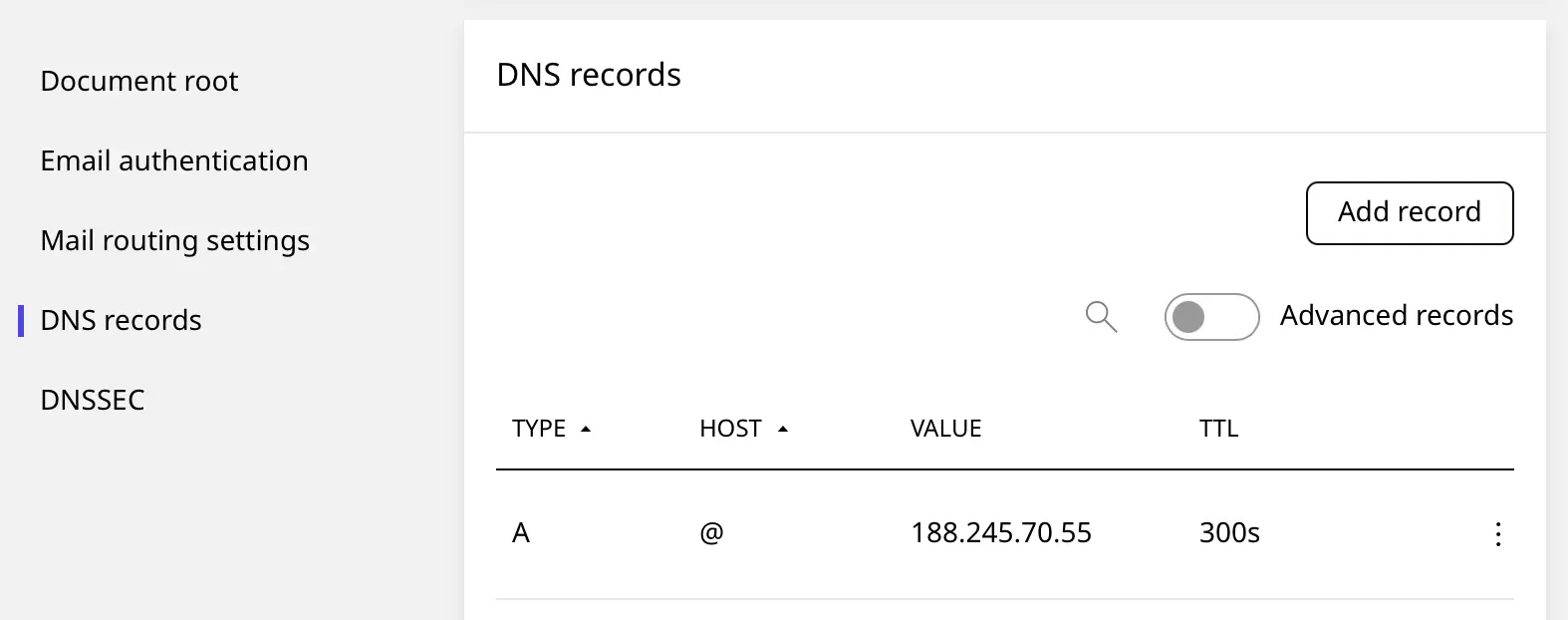
Task: Navigate to Email authentication settings
Action: click(174, 160)
